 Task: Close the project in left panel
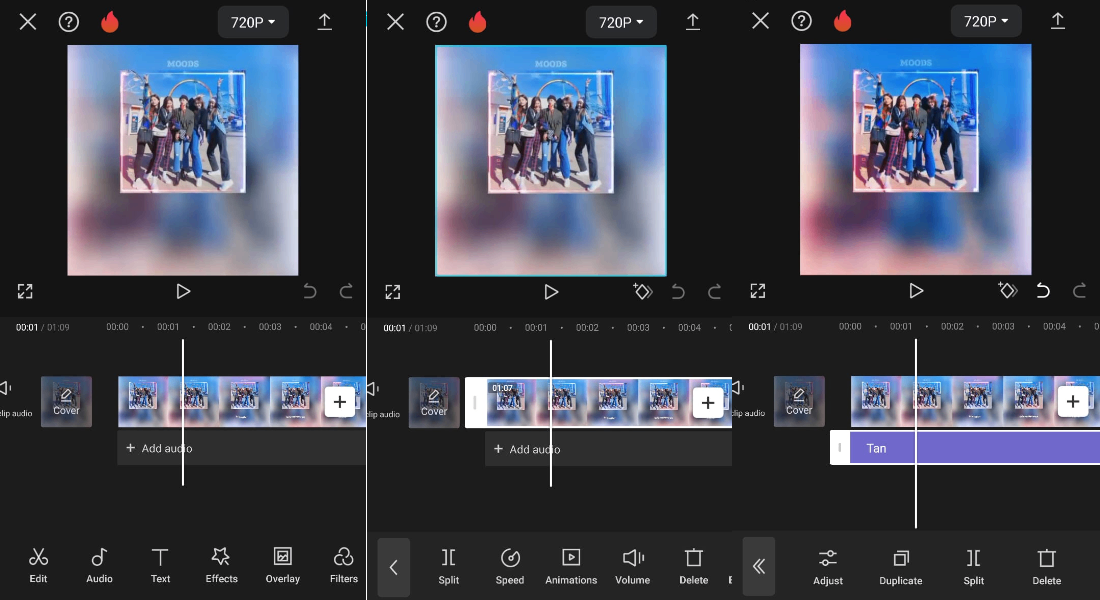click(x=28, y=22)
